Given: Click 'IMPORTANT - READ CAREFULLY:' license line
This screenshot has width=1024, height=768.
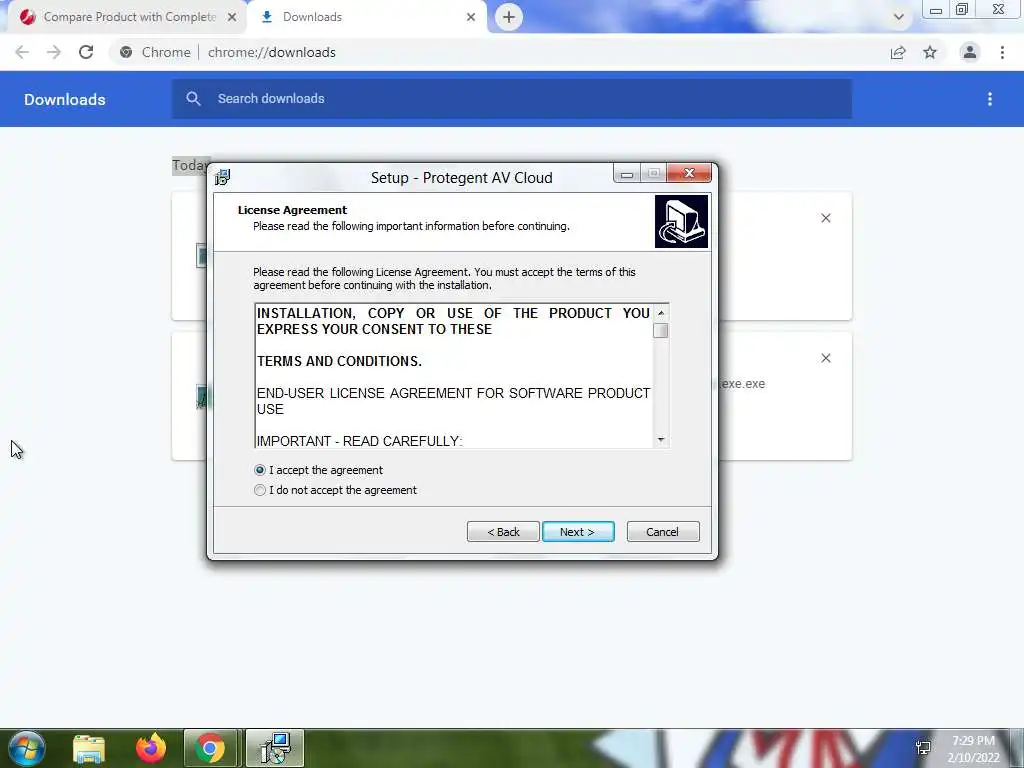Looking at the screenshot, I should tap(359, 441).
